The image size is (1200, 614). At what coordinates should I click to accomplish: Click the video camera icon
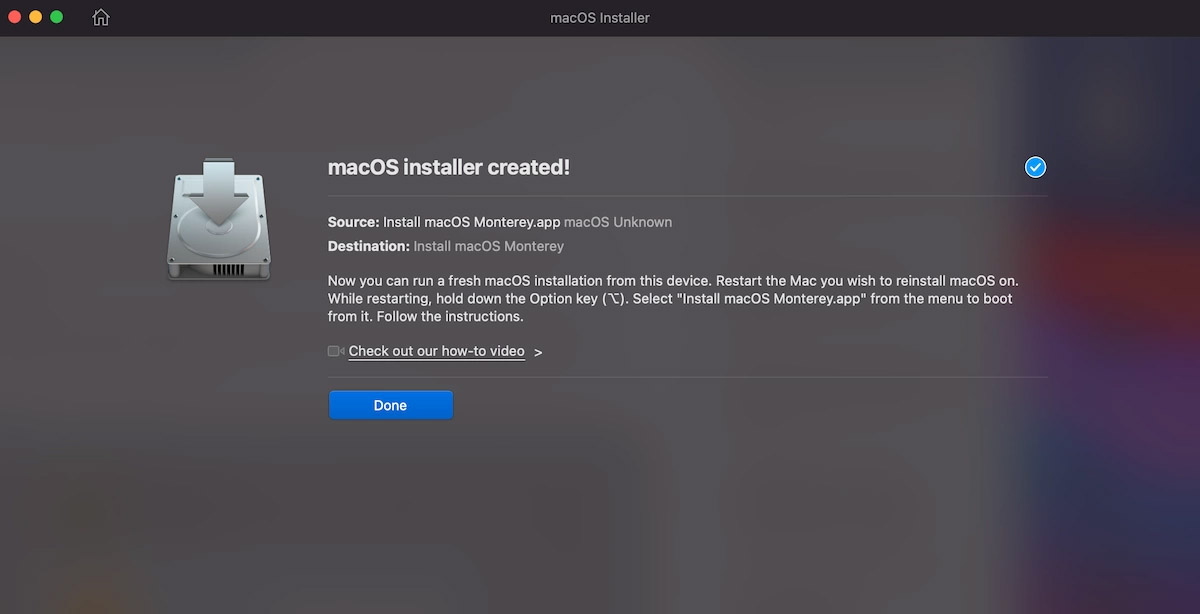click(x=336, y=352)
